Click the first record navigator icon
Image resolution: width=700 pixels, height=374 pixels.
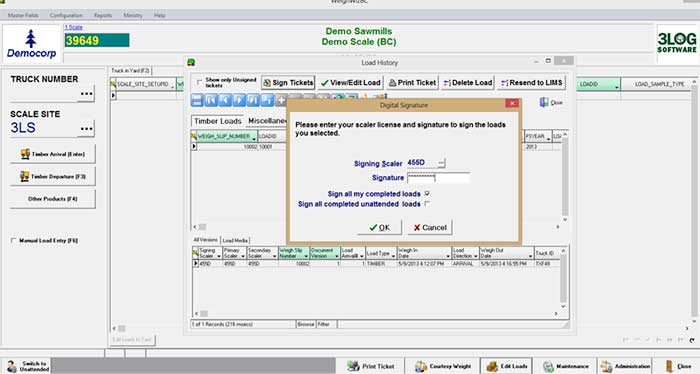tap(211, 100)
